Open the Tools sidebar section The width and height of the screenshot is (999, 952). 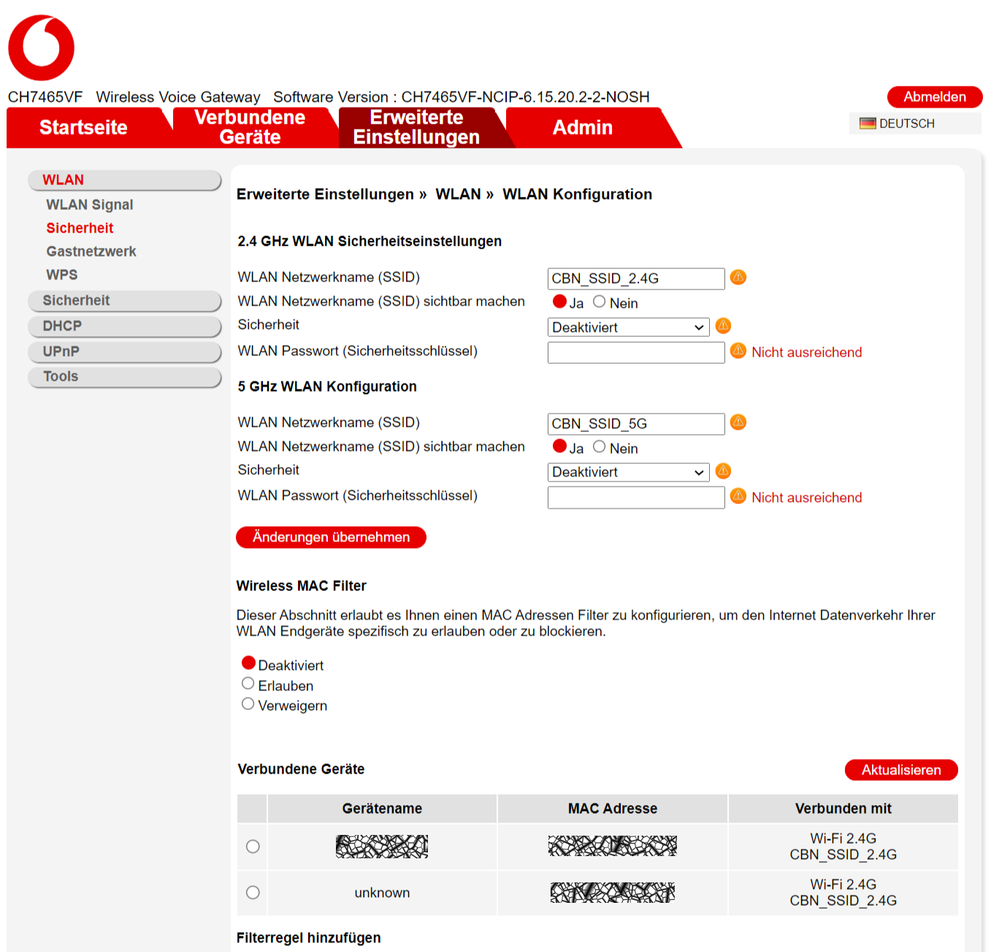click(x=125, y=377)
